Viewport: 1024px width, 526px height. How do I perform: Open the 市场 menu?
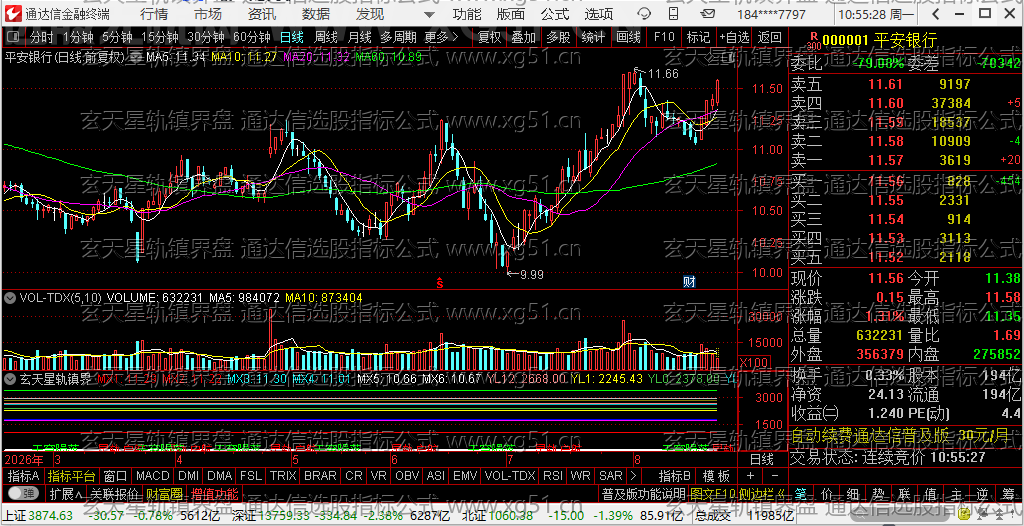(208, 14)
